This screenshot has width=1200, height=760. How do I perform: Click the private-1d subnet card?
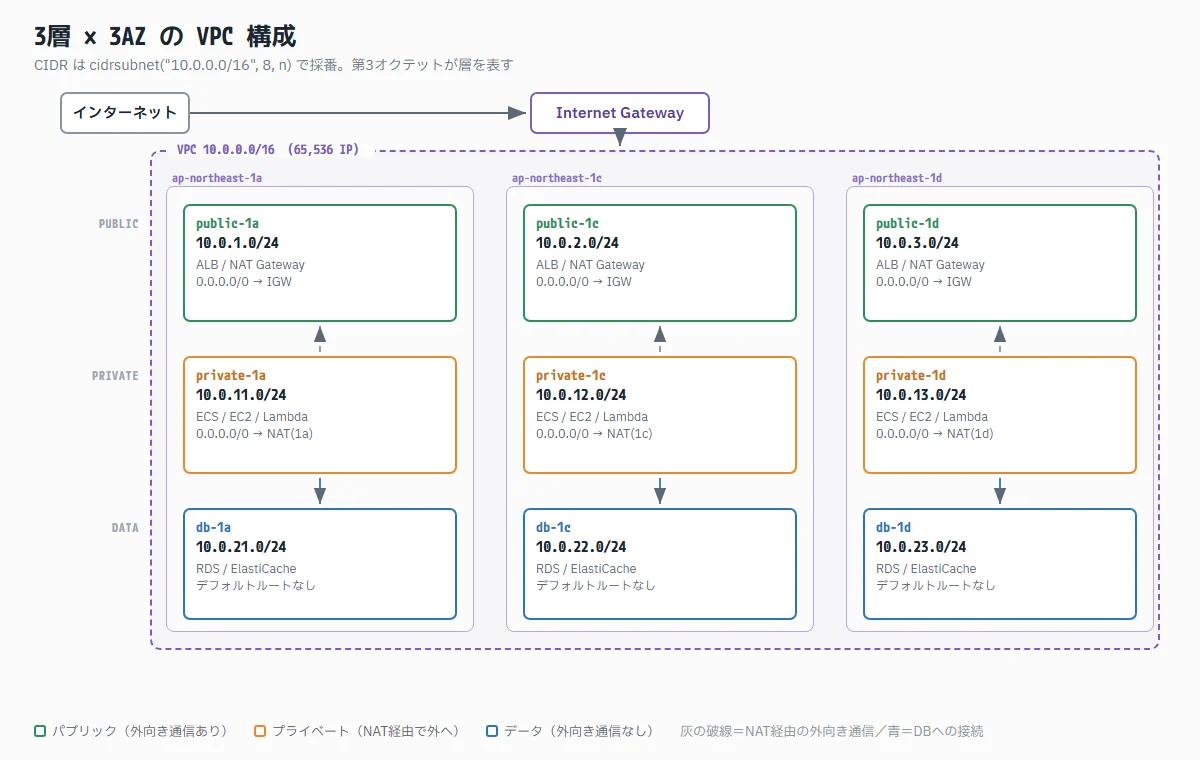tap(1000, 415)
